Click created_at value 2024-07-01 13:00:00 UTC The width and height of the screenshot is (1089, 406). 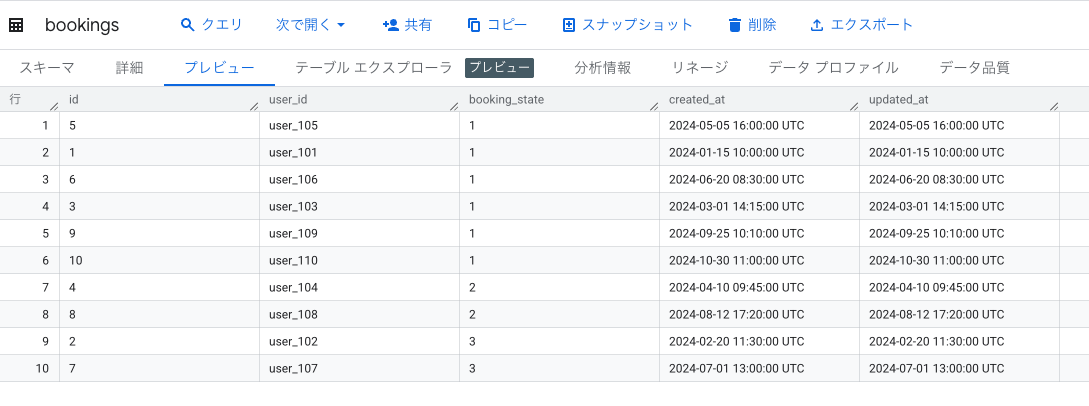[x=736, y=369]
